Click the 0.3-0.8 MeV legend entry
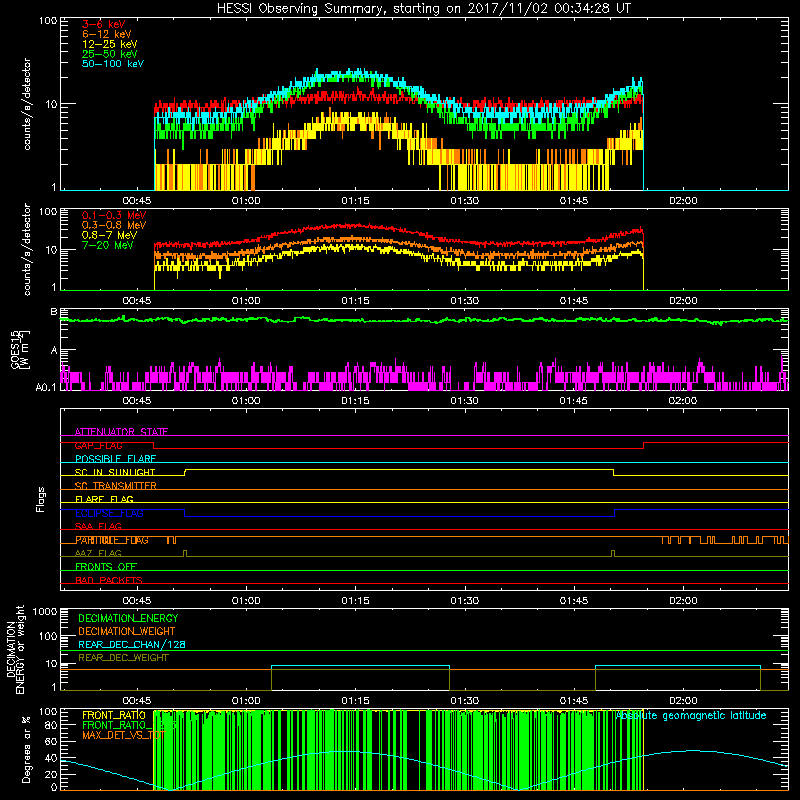Screen dimensions: 800x800 tap(114, 226)
